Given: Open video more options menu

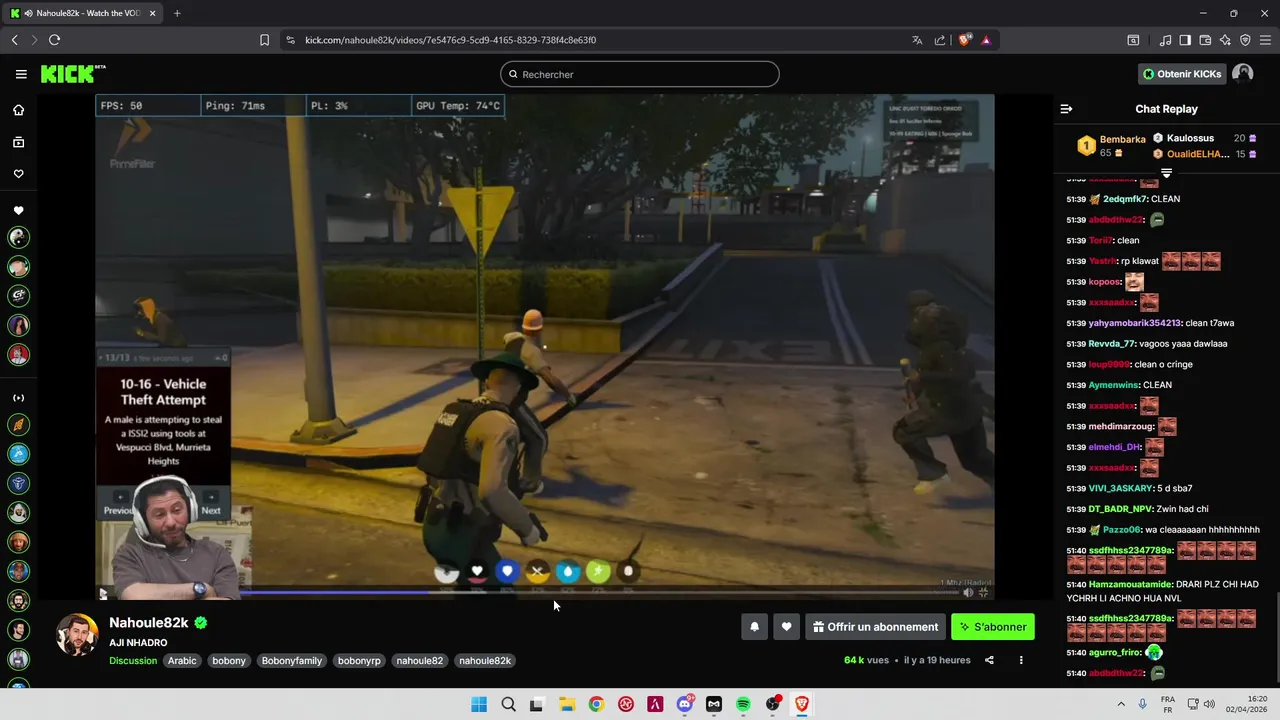Looking at the screenshot, I should 1021,660.
